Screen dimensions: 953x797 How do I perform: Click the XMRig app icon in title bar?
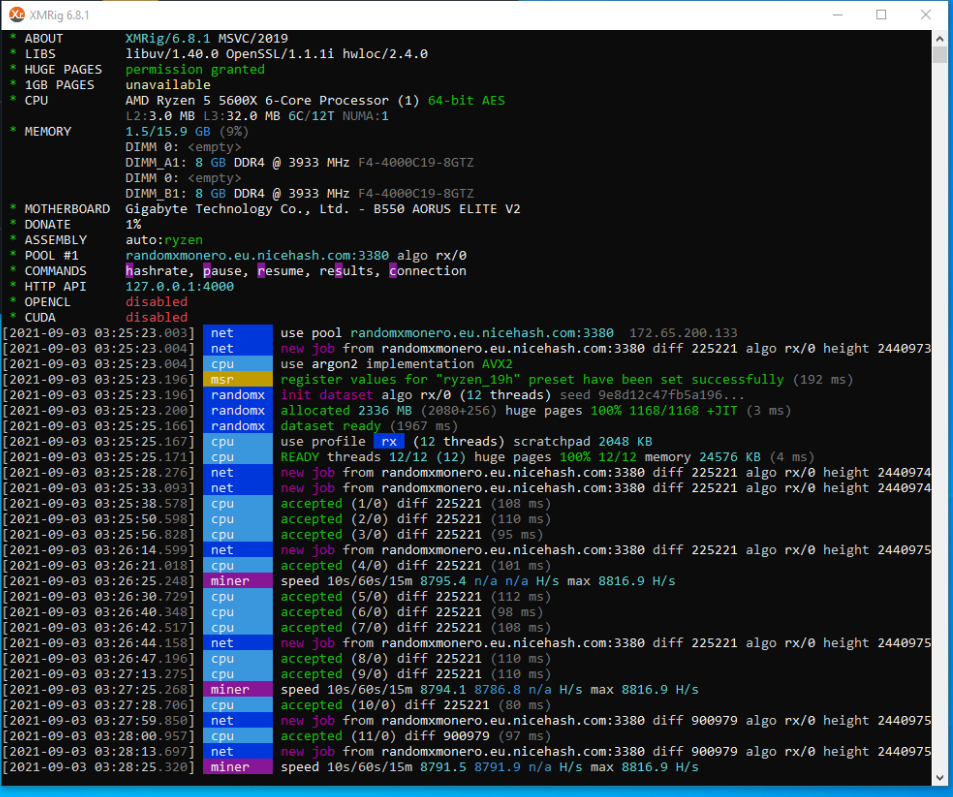pyautogui.click(x=17, y=15)
